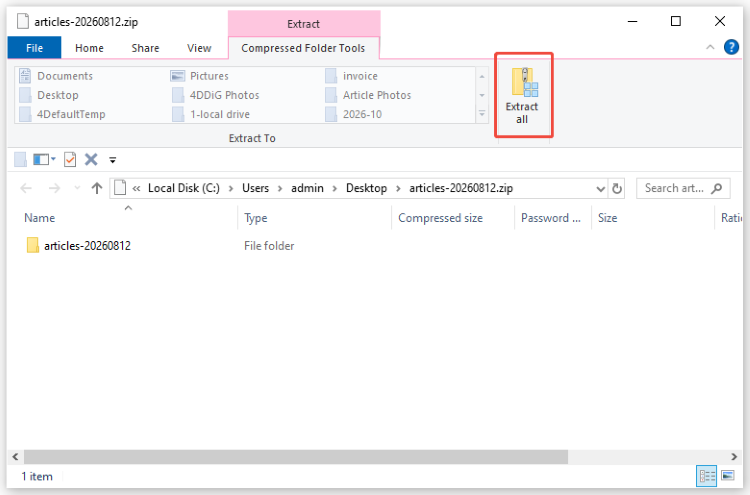Click articles-20260812.zip in address path
Image resolution: width=750 pixels, height=495 pixels.
click(x=461, y=188)
